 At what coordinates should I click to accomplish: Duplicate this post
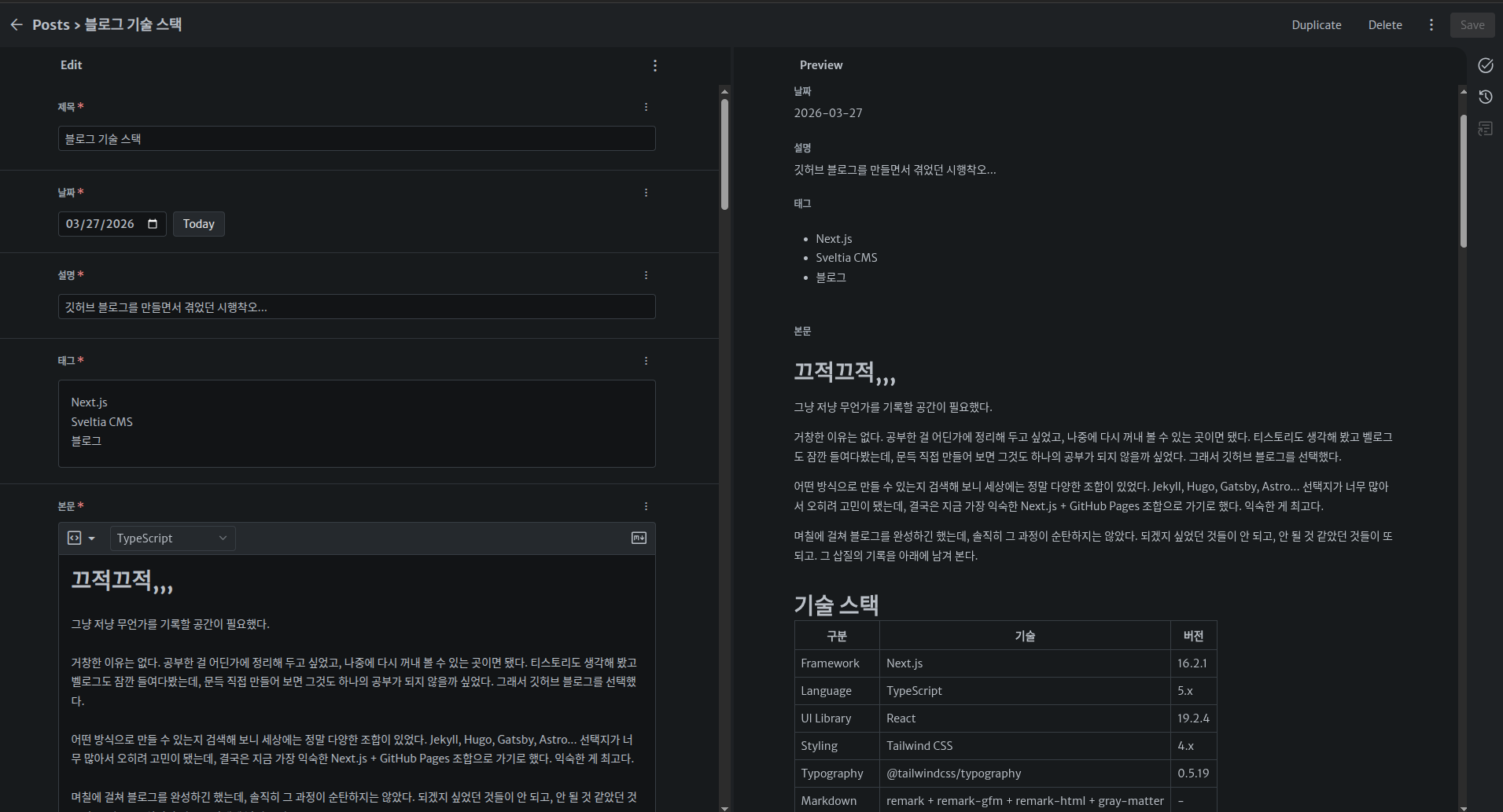1317,24
